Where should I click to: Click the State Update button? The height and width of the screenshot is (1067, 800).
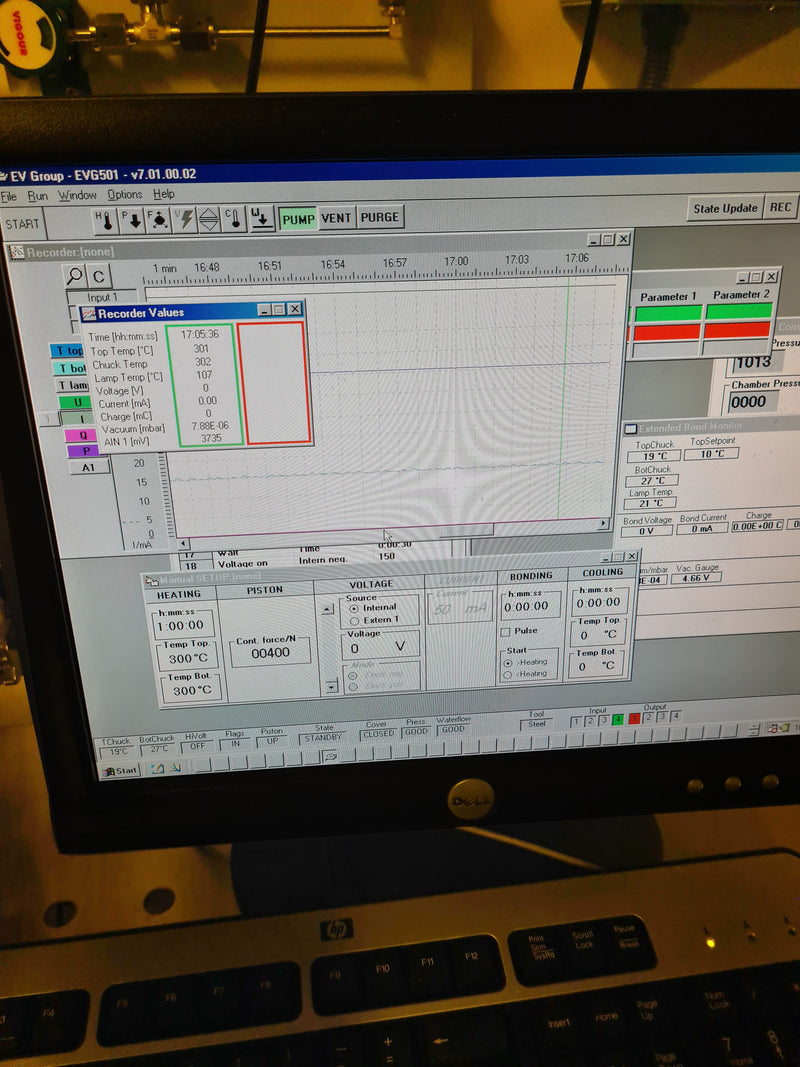pyautogui.click(x=725, y=208)
